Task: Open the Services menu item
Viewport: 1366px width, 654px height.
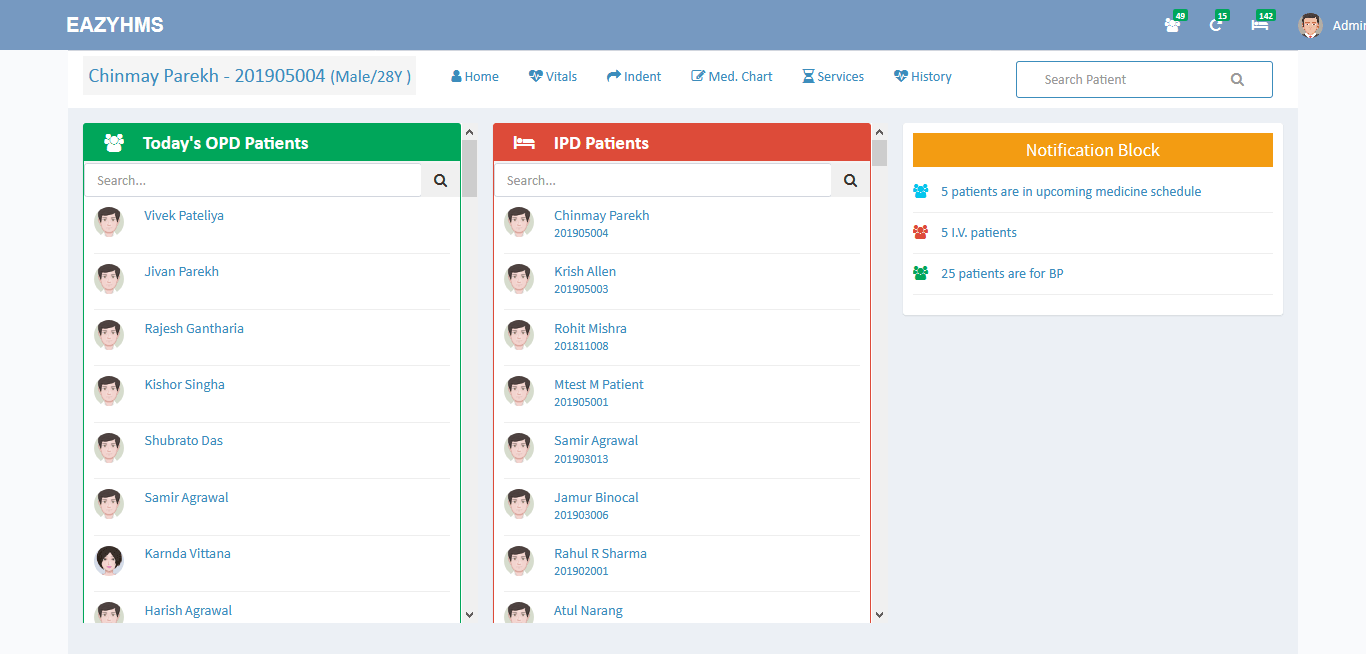Action: pyautogui.click(x=833, y=77)
